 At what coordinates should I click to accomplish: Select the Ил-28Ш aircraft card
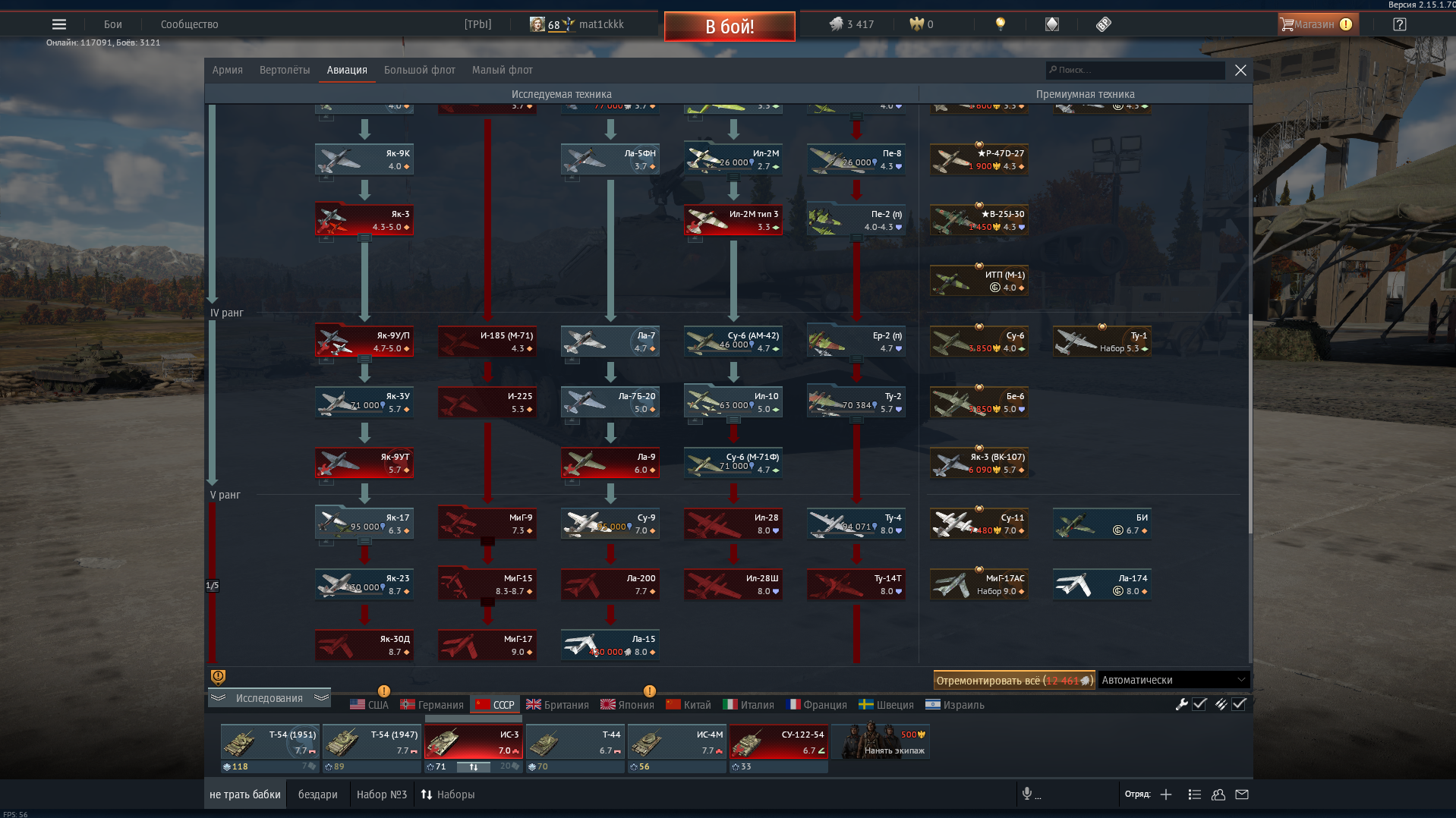pyautogui.click(x=733, y=584)
